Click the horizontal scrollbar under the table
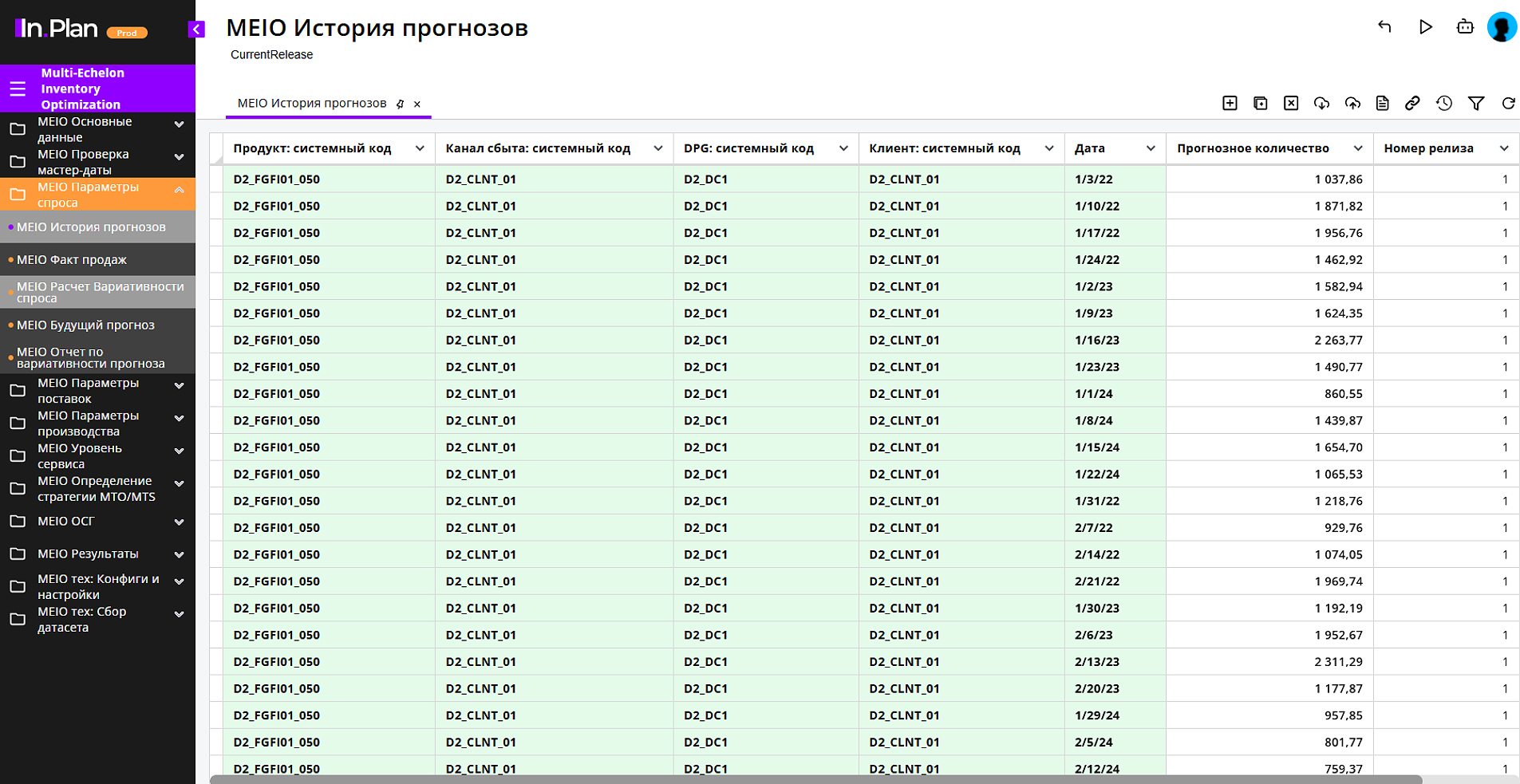1520x784 pixels. pos(814,779)
